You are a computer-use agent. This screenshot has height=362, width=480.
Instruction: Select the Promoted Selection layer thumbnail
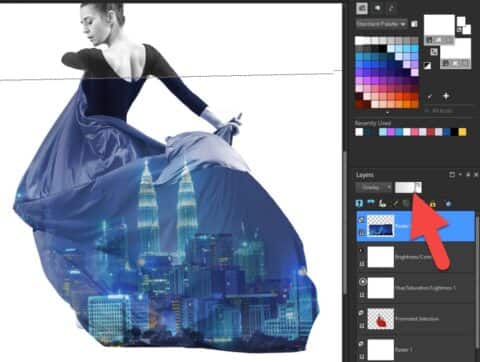coord(381,319)
